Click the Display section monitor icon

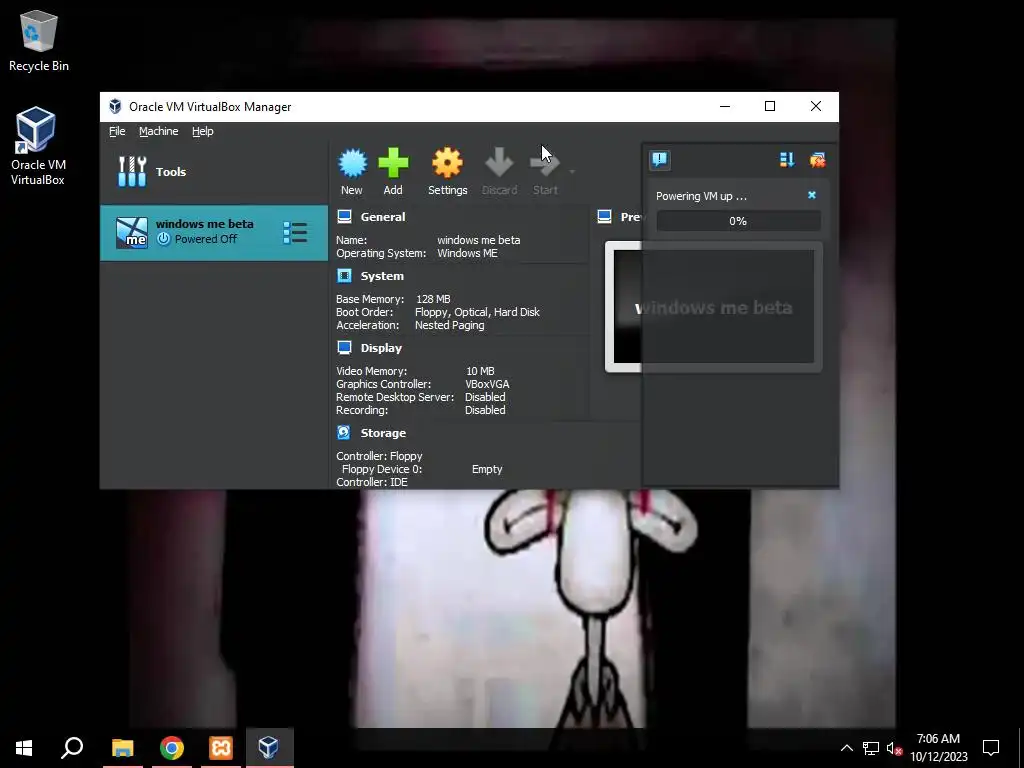click(x=344, y=347)
